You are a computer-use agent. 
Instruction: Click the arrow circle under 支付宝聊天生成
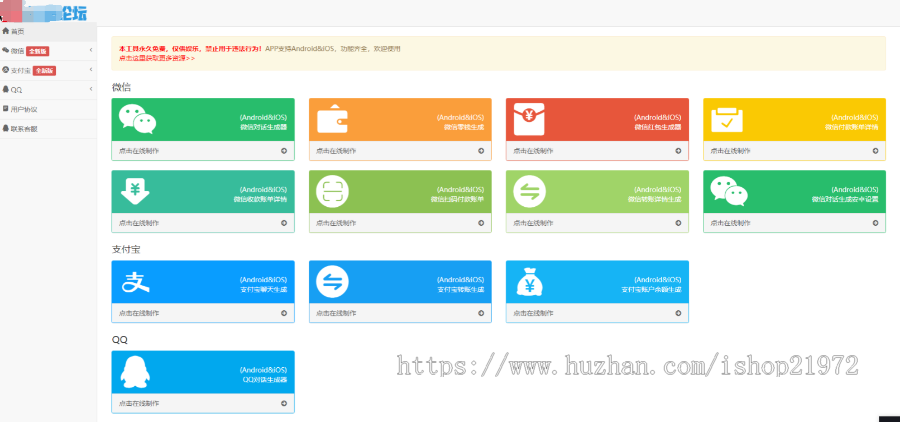pos(284,313)
